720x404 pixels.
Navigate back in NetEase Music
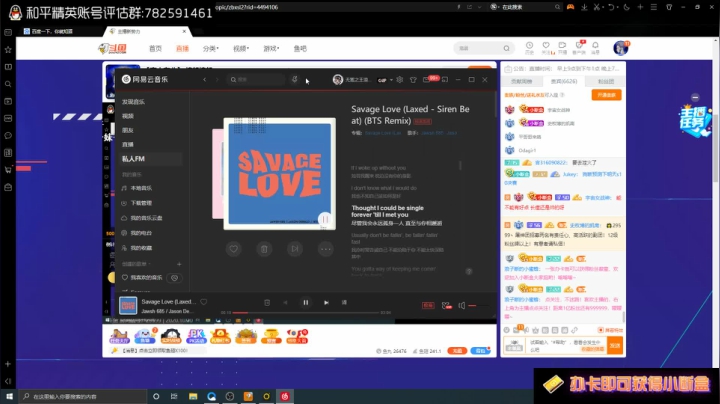click(205, 79)
